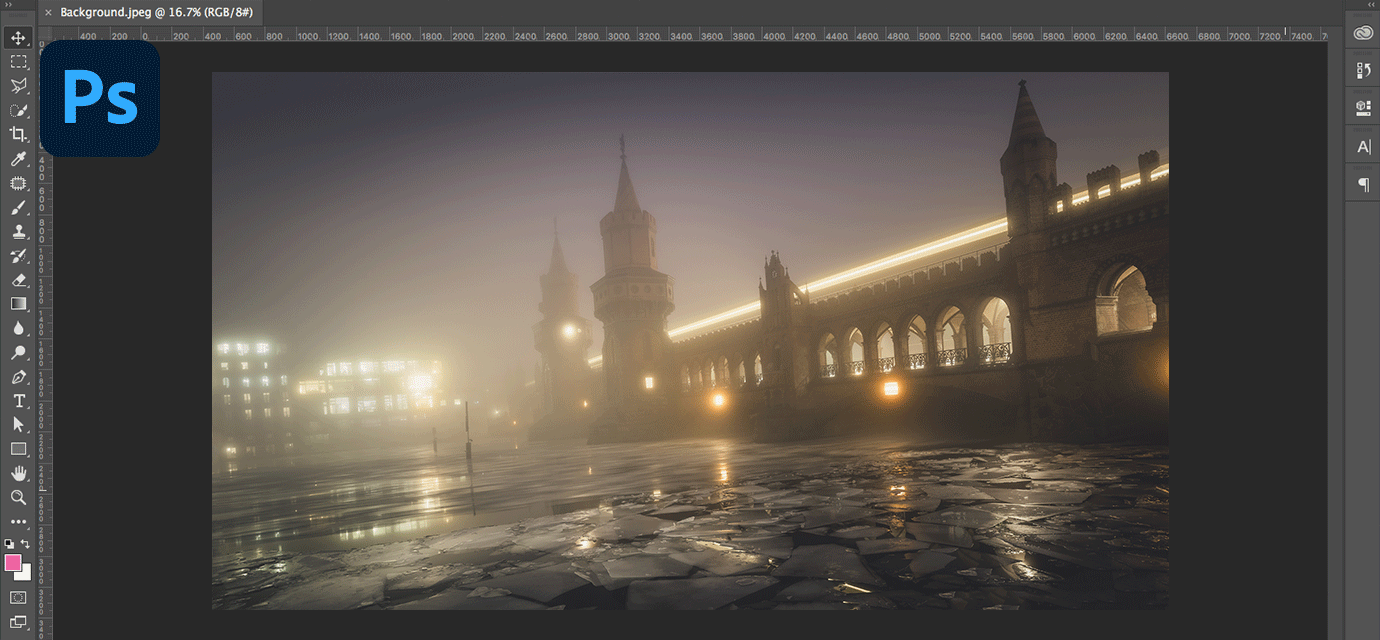1380x640 pixels.
Task: Open the History panel
Action: (x=1363, y=70)
